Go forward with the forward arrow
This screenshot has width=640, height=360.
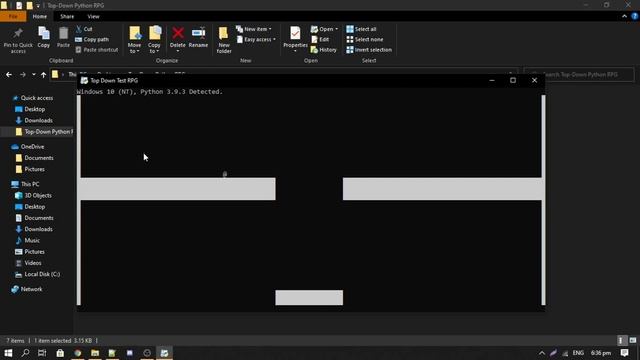tap(23, 75)
